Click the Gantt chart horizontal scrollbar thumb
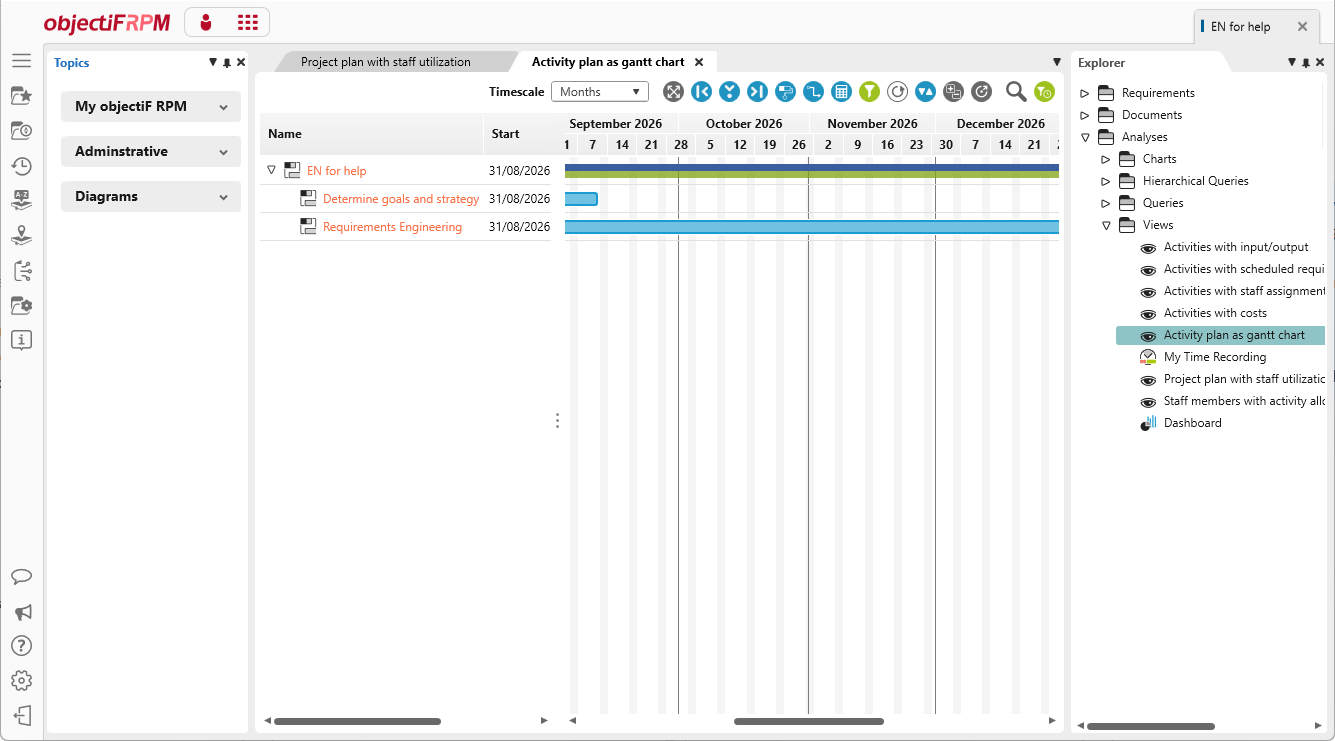The height and width of the screenshot is (741, 1335). [x=809, y=721]
